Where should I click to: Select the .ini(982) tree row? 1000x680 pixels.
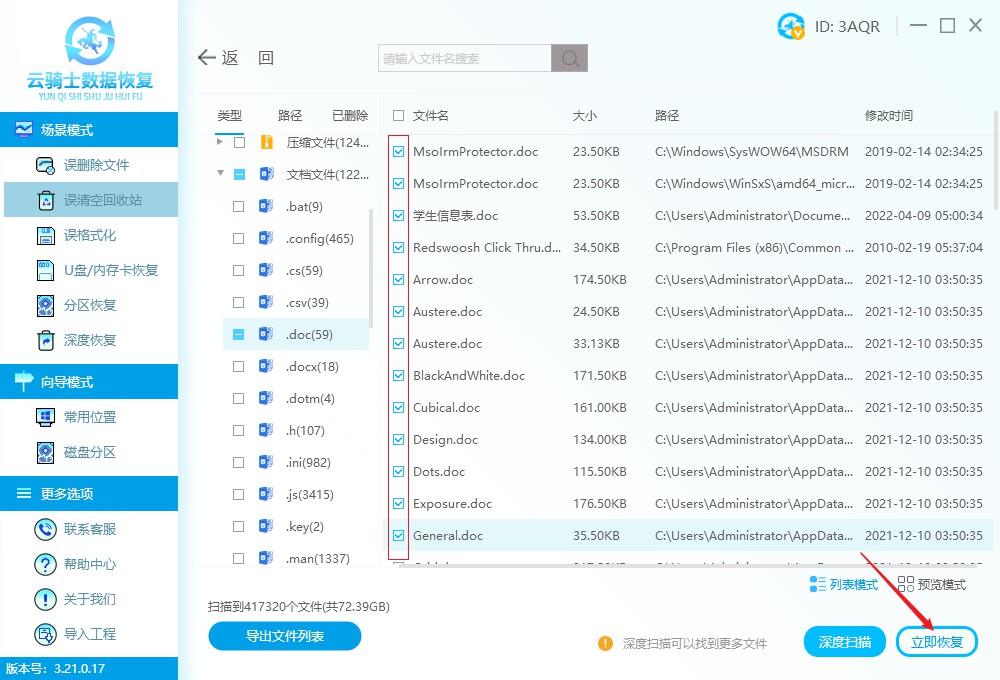296,462
